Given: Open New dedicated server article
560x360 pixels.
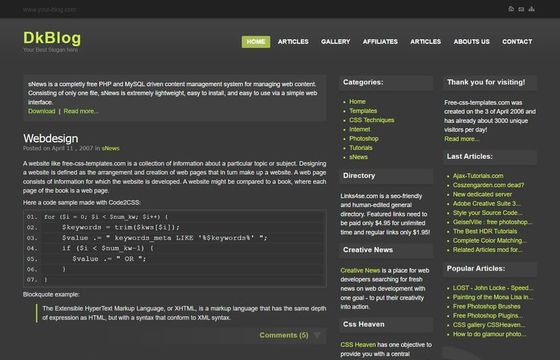Looking at the screenshot, I should pos(482,194).
